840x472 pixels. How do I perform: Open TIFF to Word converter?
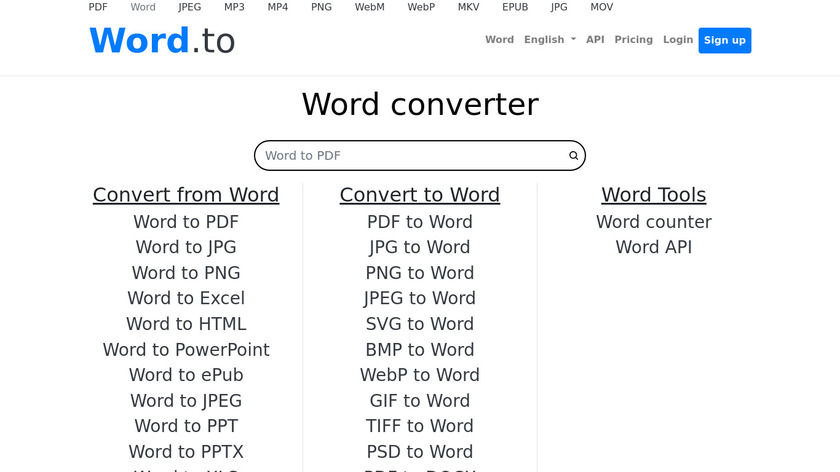point(419,426)
